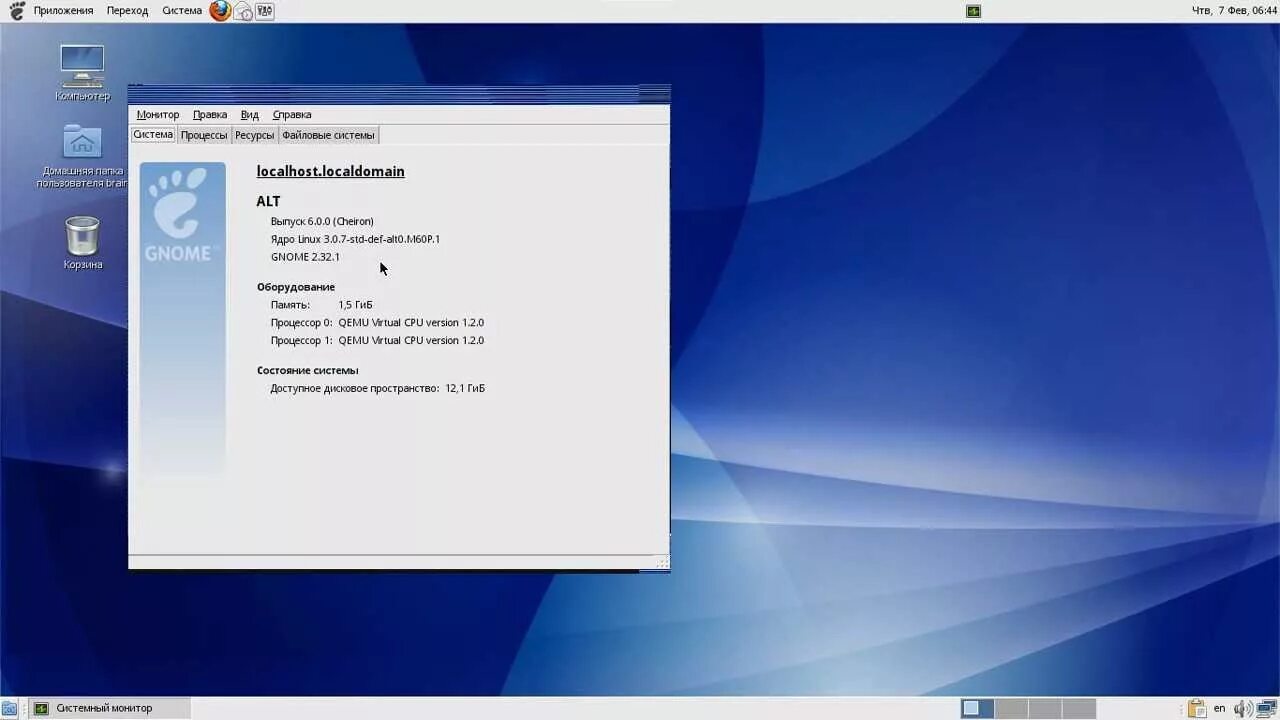Open the Справка menu
1280x720 pixels.
click(292, 115)
